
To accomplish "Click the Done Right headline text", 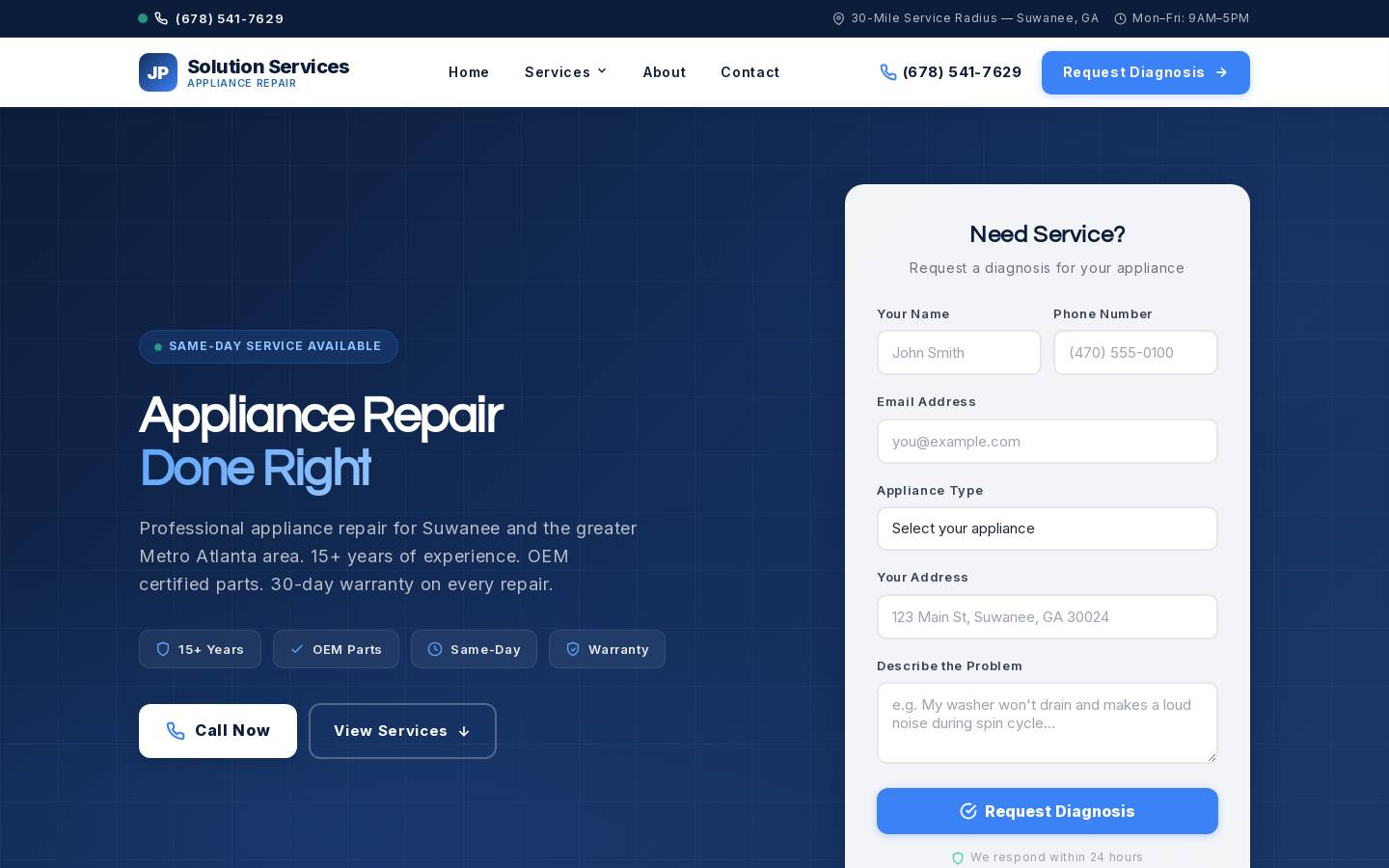I will tap(255, 469).
